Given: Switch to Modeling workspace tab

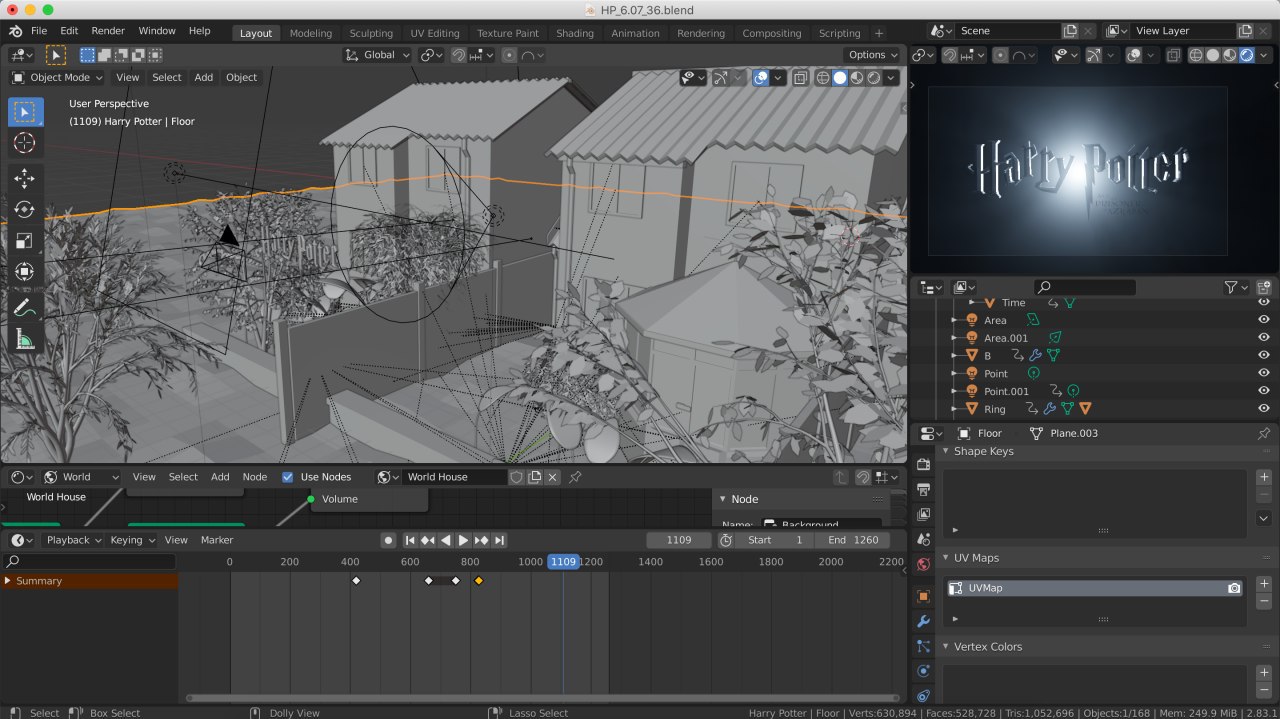Looking at the screenshot, I should 310,33.
